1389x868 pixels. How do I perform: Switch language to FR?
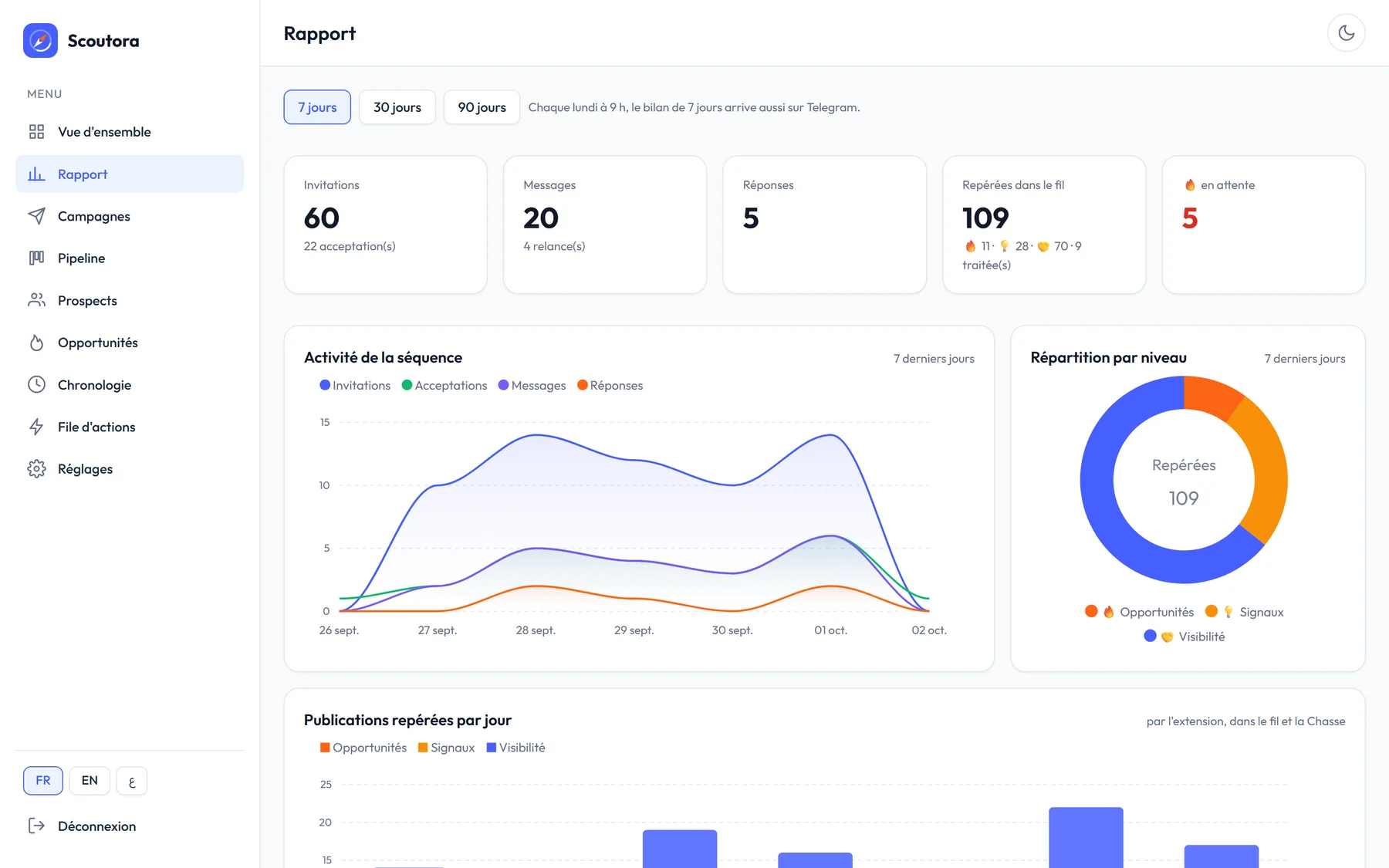coord(43,781)
